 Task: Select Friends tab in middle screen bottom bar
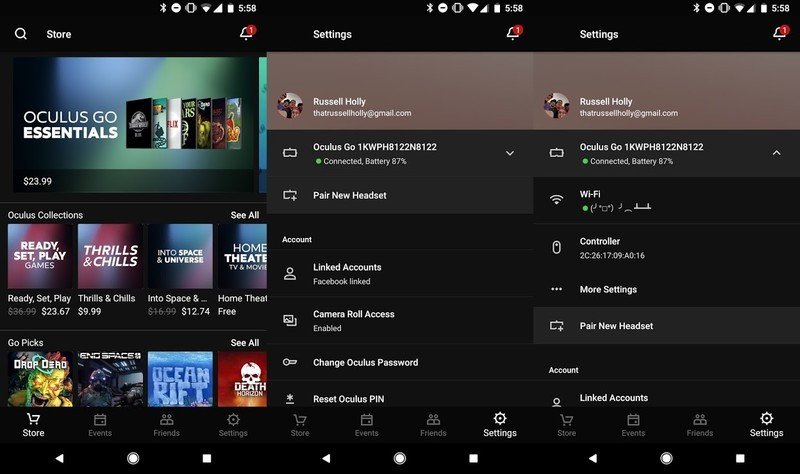point(433,425)
